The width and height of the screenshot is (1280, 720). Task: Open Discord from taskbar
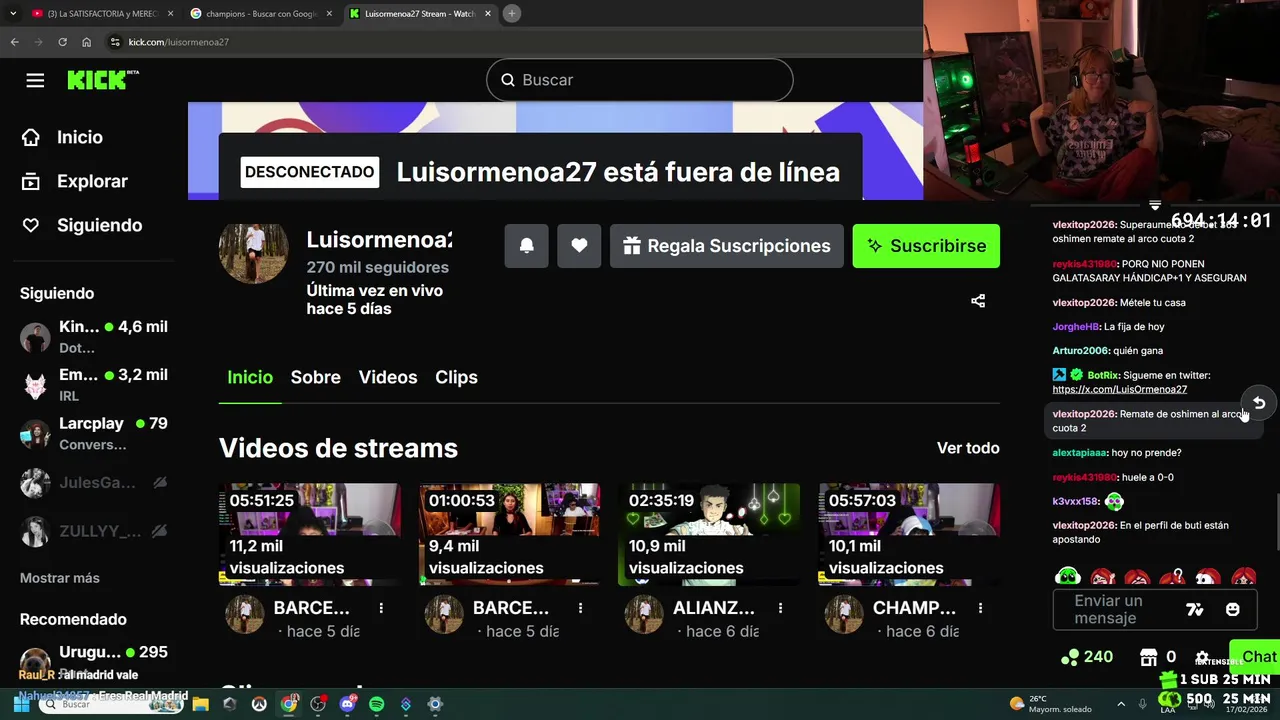(347, 704)
